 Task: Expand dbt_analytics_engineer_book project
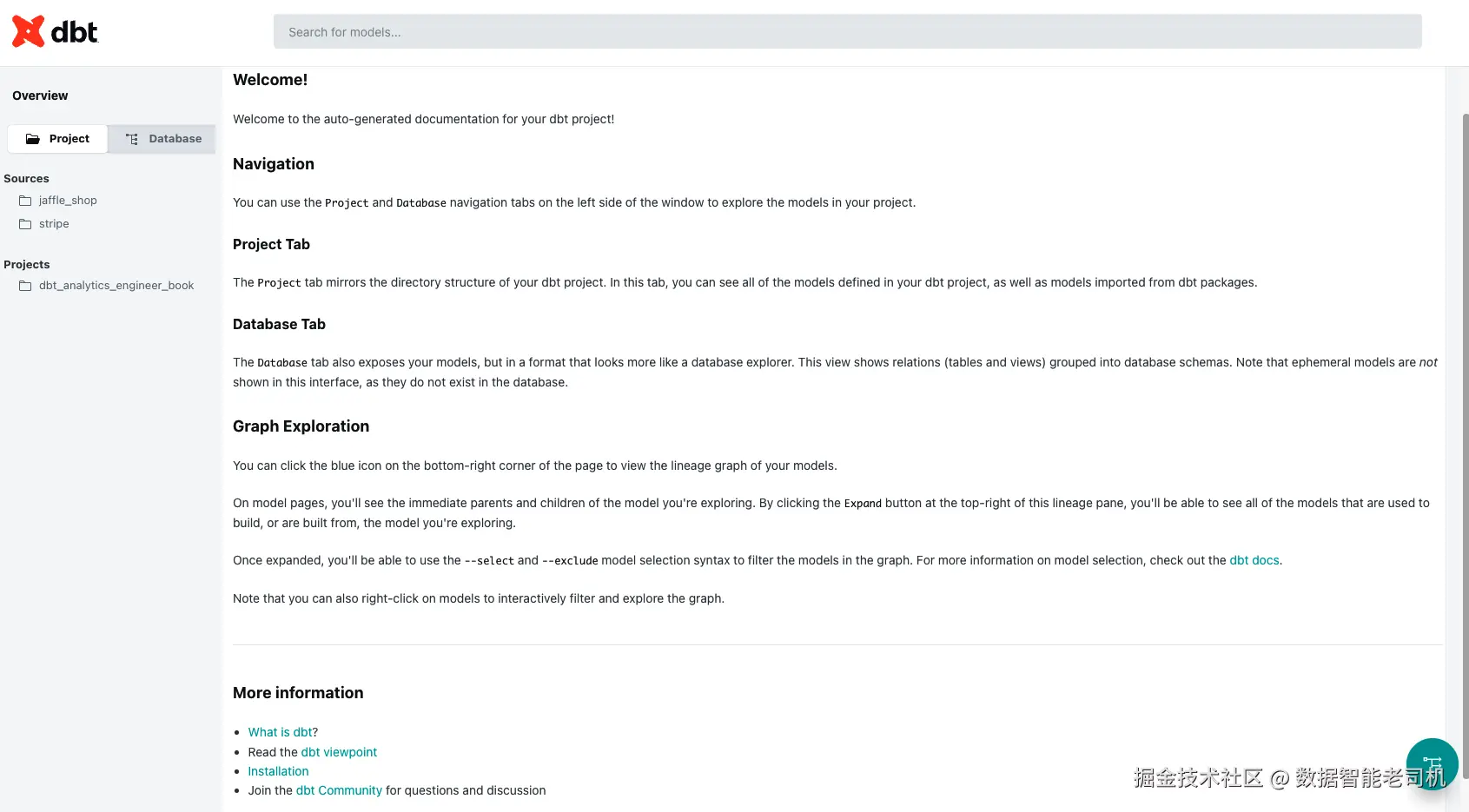[x=116, y=286]
